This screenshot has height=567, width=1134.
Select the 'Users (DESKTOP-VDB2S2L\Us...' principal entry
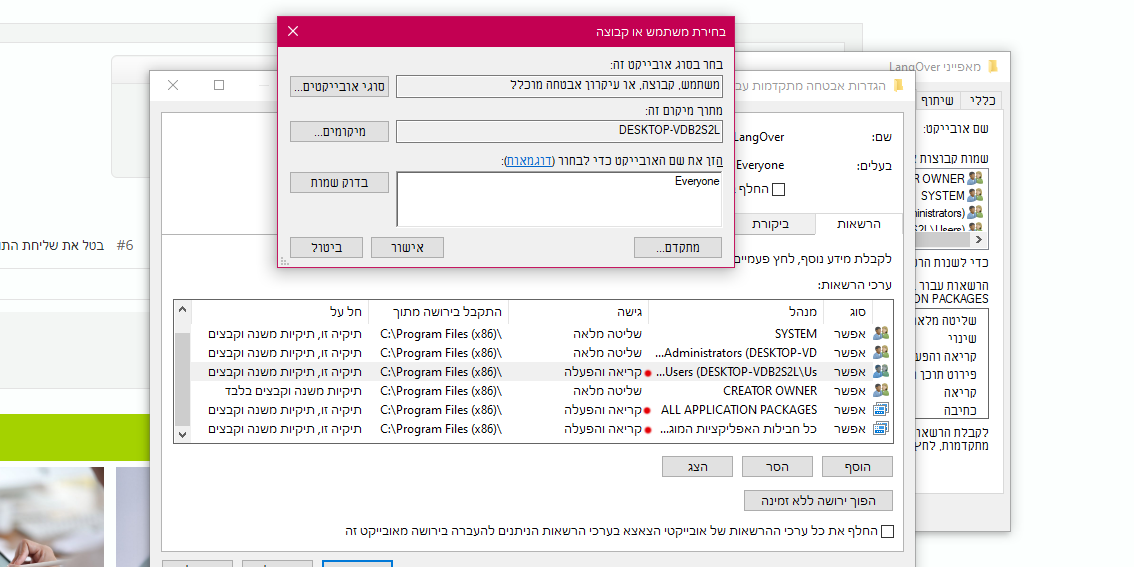tap(736, 372)
